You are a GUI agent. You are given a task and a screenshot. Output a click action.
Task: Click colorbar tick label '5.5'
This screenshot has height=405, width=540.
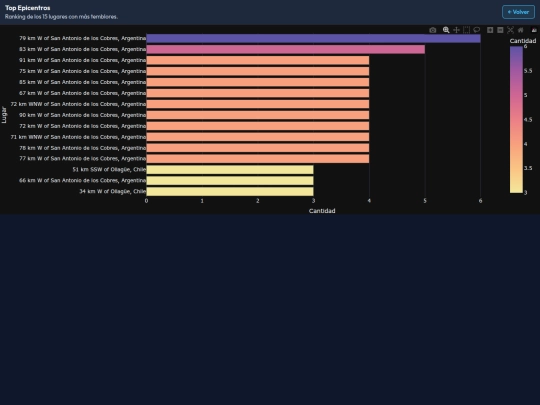click(x=528, y=71)
